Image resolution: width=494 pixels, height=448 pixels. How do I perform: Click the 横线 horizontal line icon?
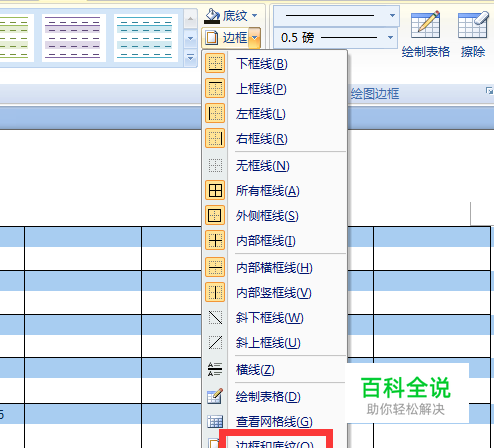[215, 369]
